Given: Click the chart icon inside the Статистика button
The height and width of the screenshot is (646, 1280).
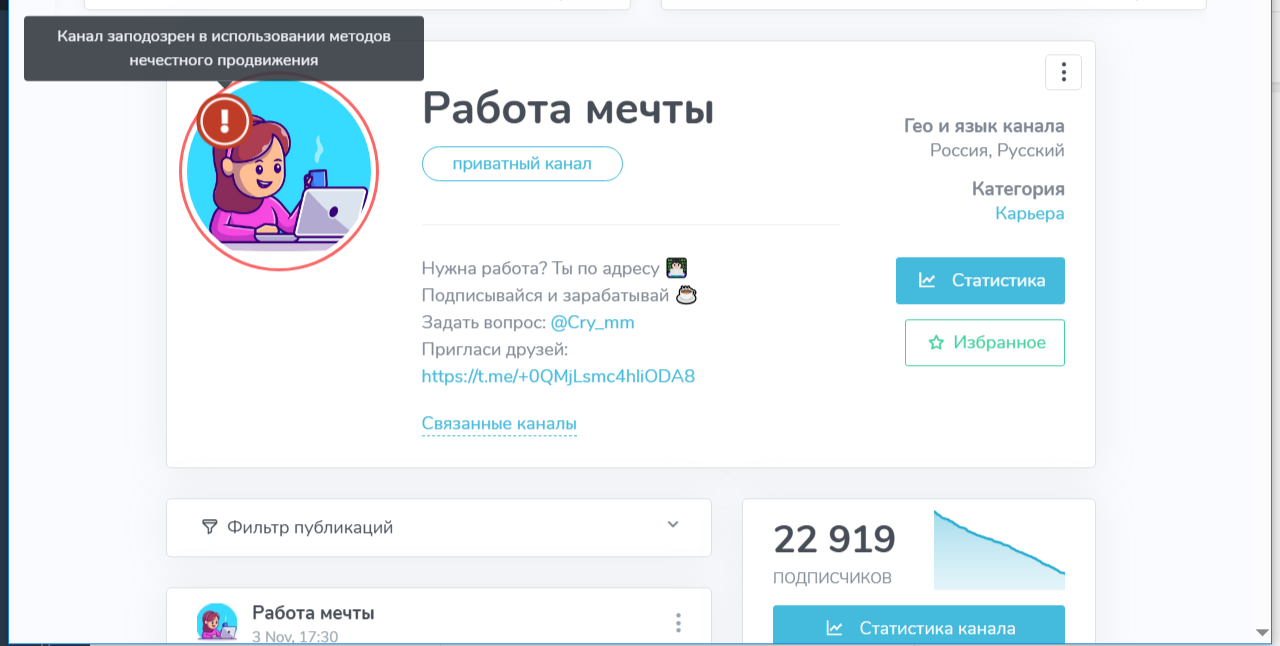Looking at the screenshot, I should pyautogui.click(x=928, y=281).
